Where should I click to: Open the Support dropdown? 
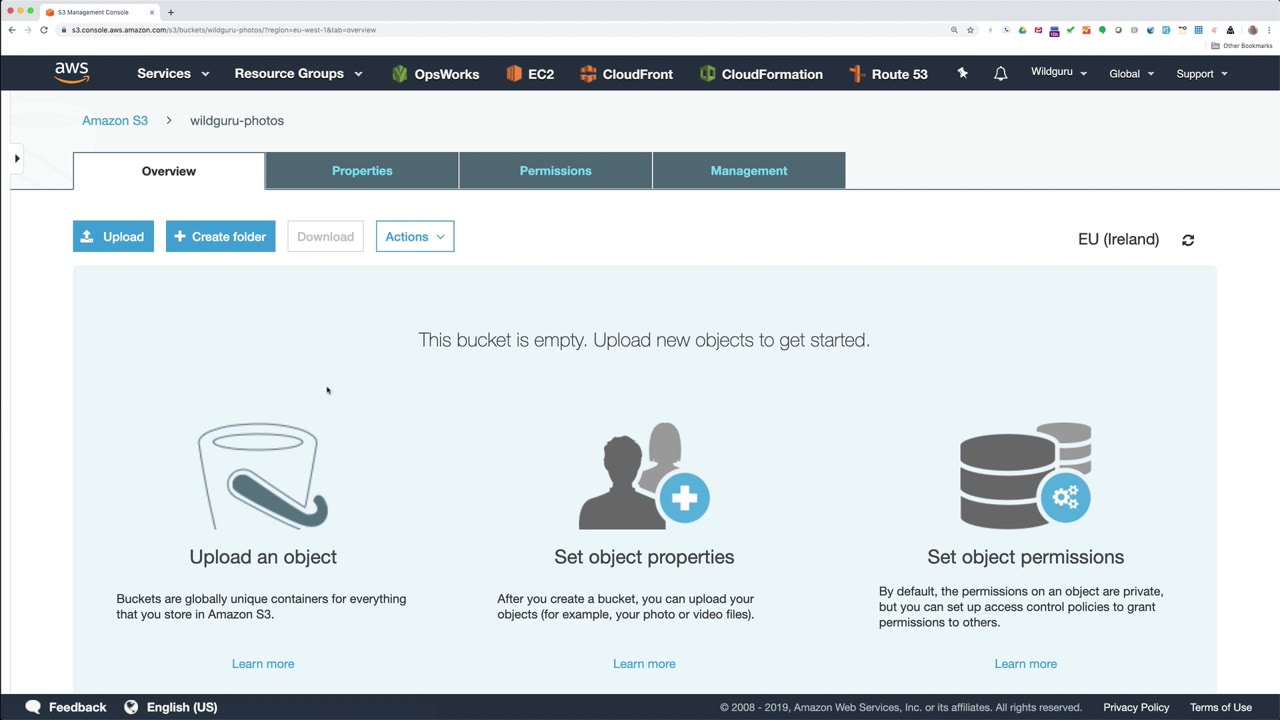click(x=1202, y=74)
